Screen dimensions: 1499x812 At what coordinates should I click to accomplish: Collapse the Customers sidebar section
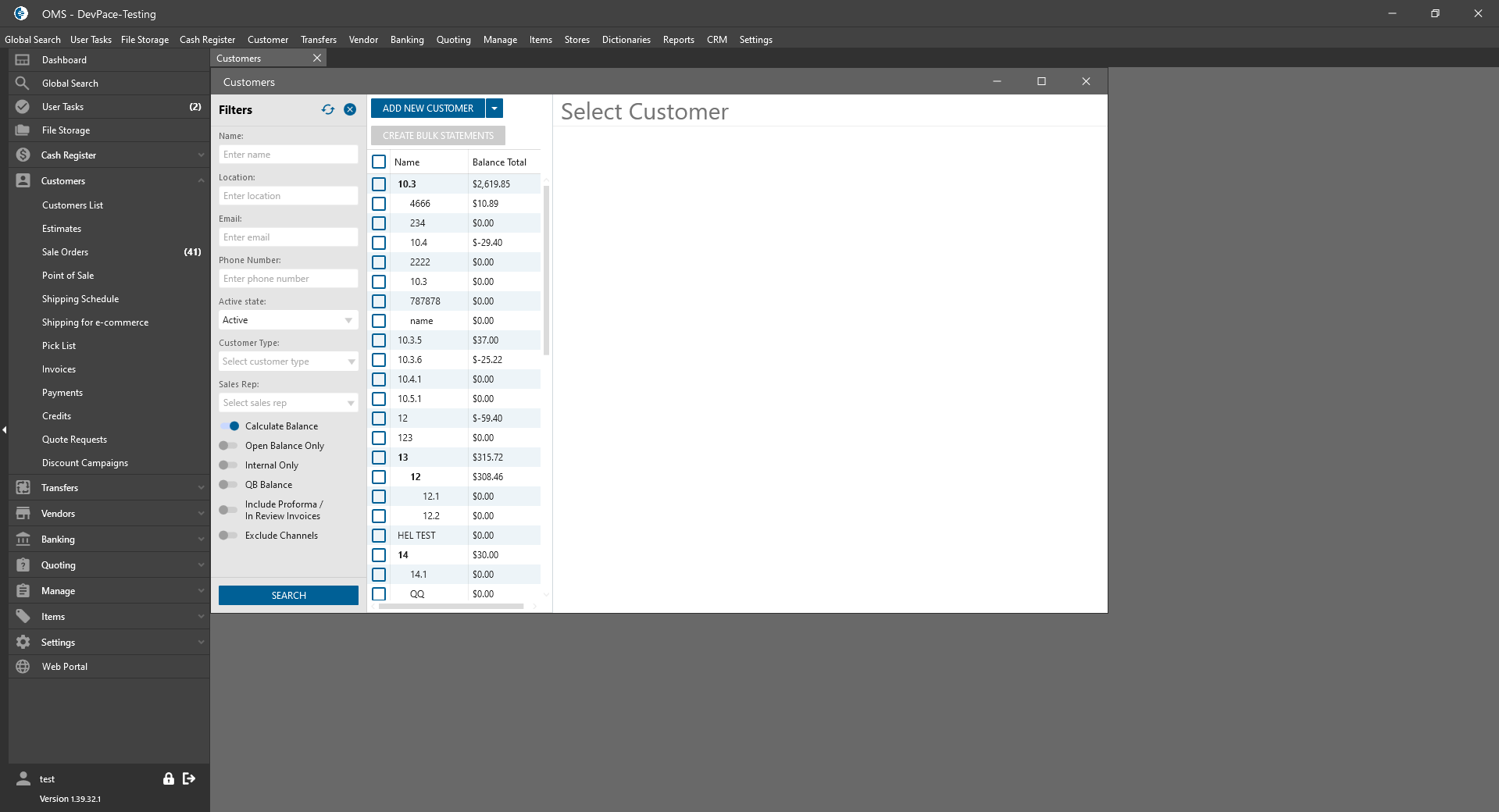click(x=201, y=181)
